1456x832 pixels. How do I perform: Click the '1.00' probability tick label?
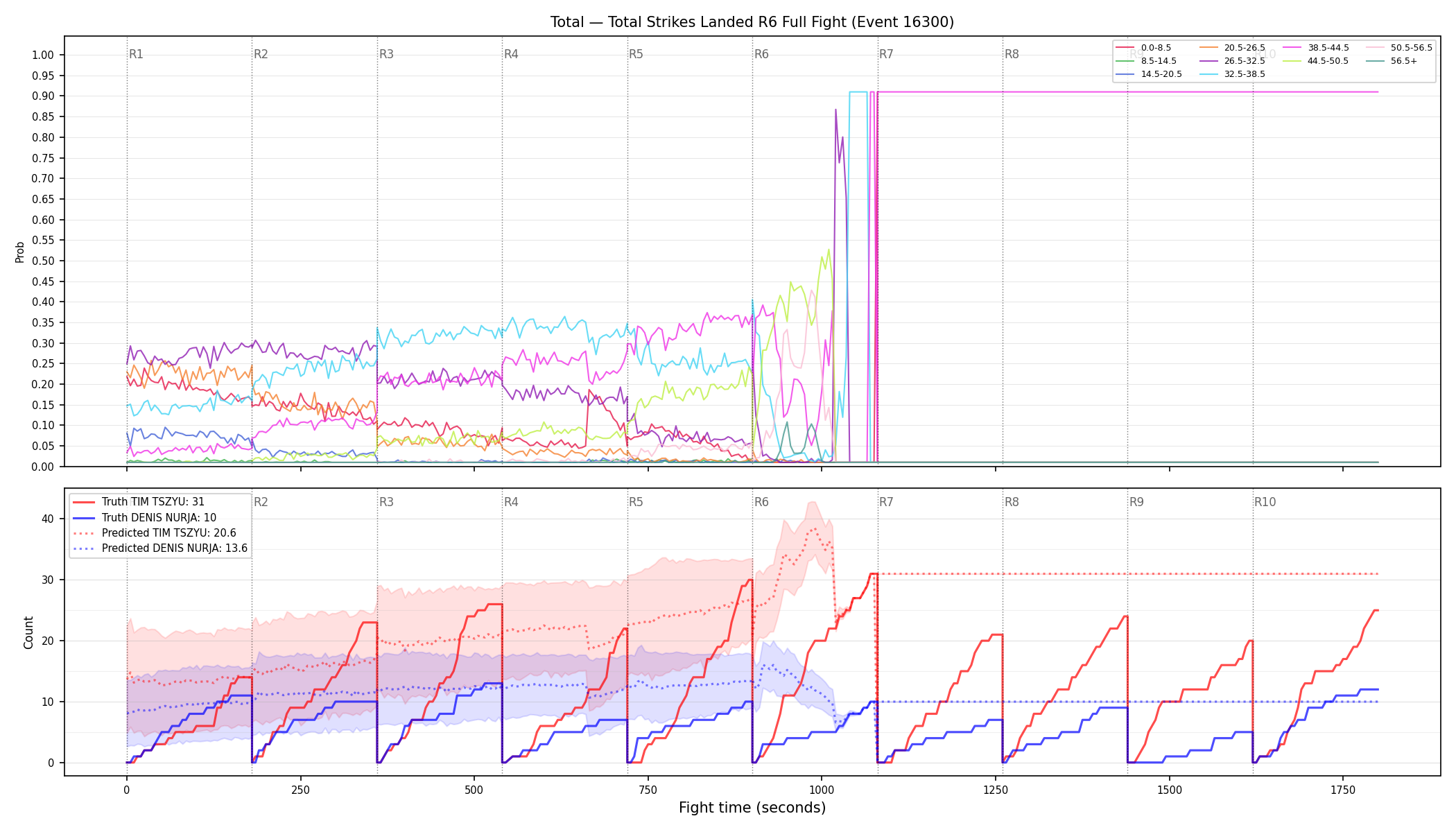point(43,55)
